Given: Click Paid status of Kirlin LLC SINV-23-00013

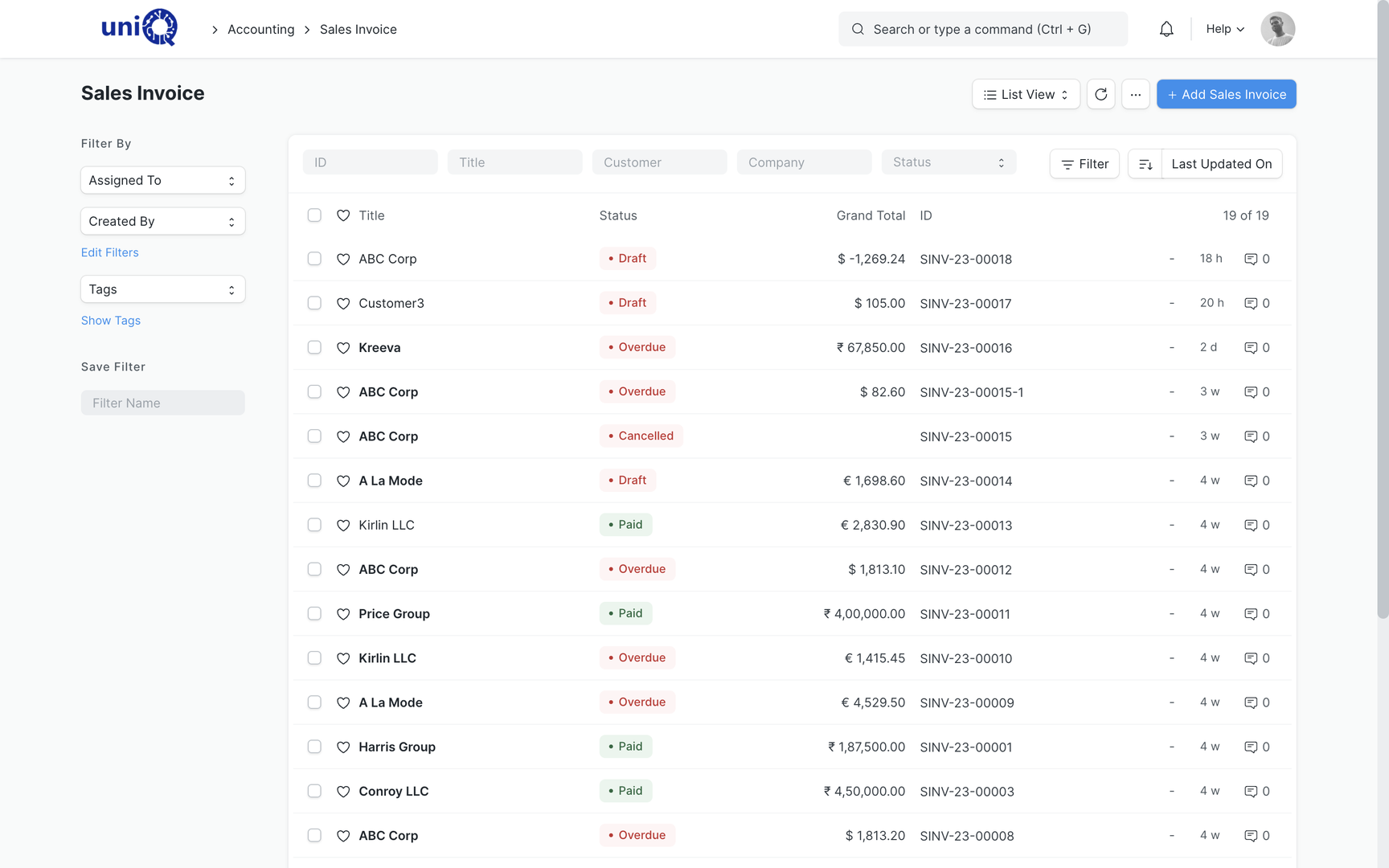Looking at the screenshot, I should (625, 525).
